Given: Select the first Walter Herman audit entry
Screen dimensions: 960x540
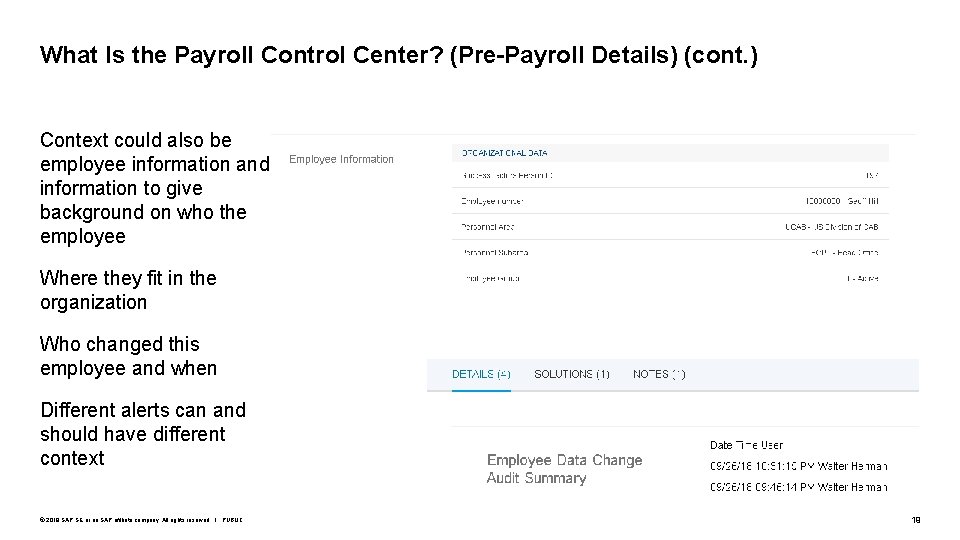Looking at the screenshot, I should tap(798, 466).
